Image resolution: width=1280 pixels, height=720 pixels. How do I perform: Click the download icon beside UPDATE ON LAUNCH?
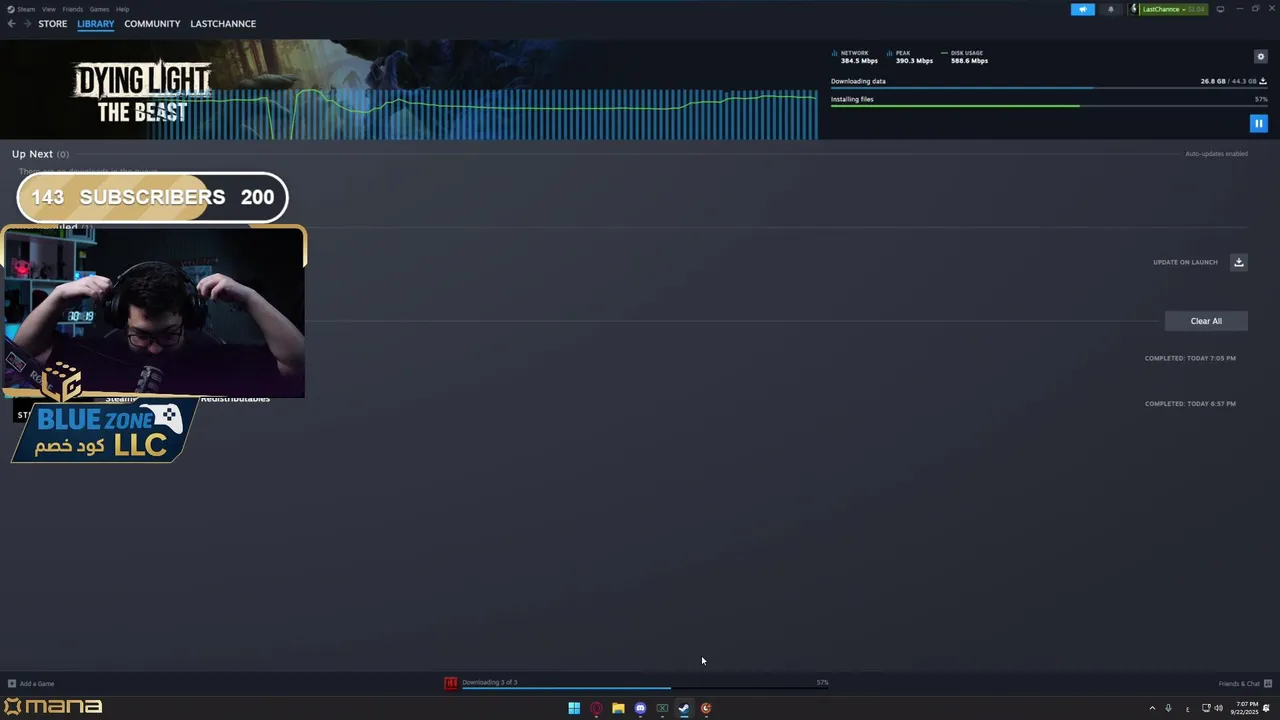pos(1239,262)
